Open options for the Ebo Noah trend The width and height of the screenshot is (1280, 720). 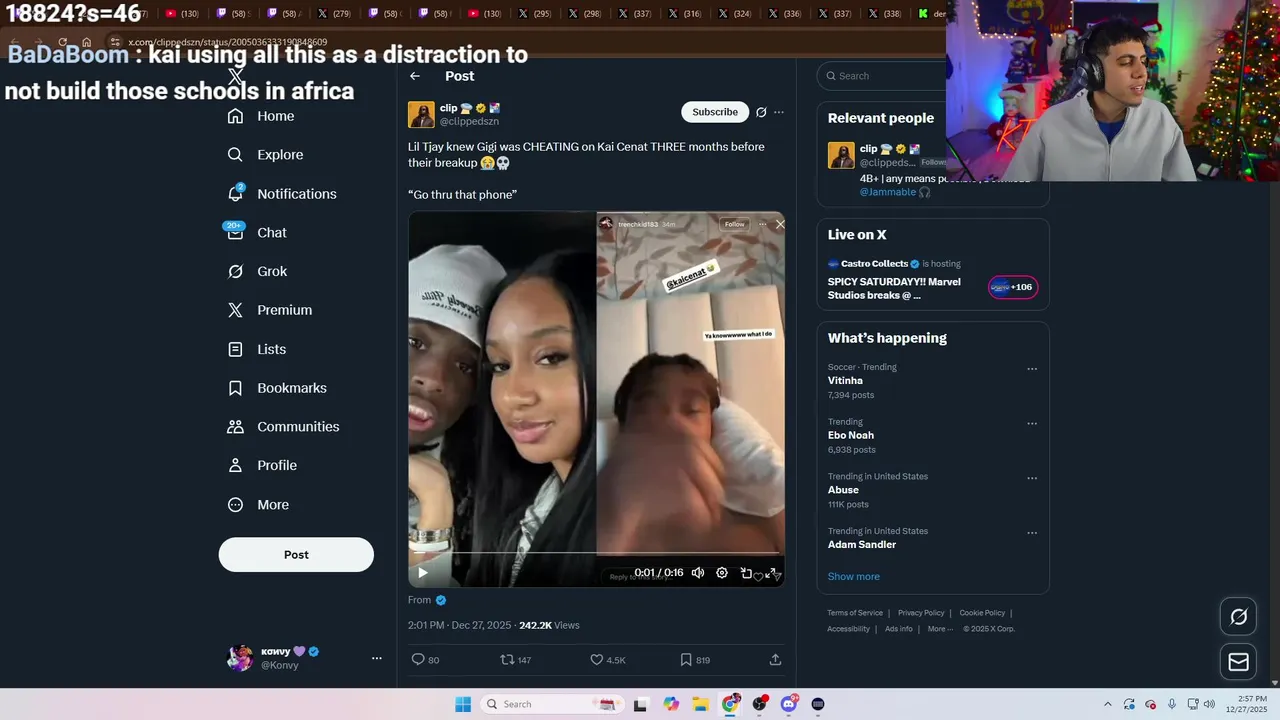(x=1032, y=424)
